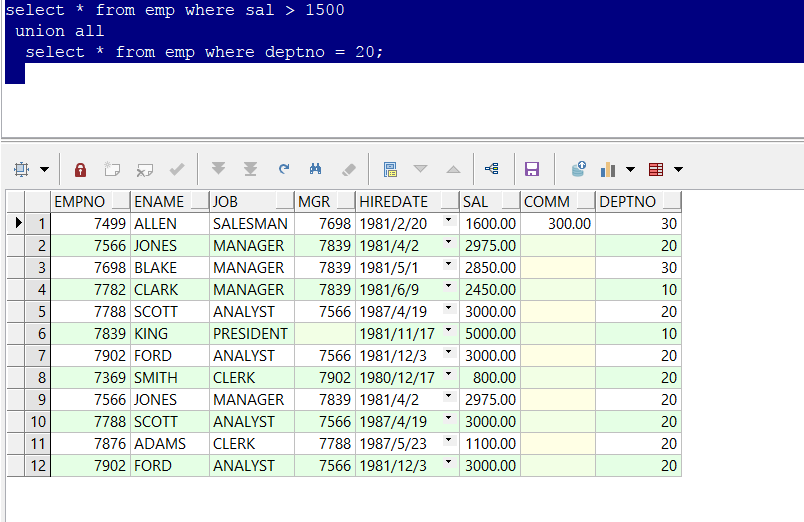Viewport: 804px width, 522px height.
Task: Open the date dropdown for 1981/2/20
Action: tap(449, 220)
